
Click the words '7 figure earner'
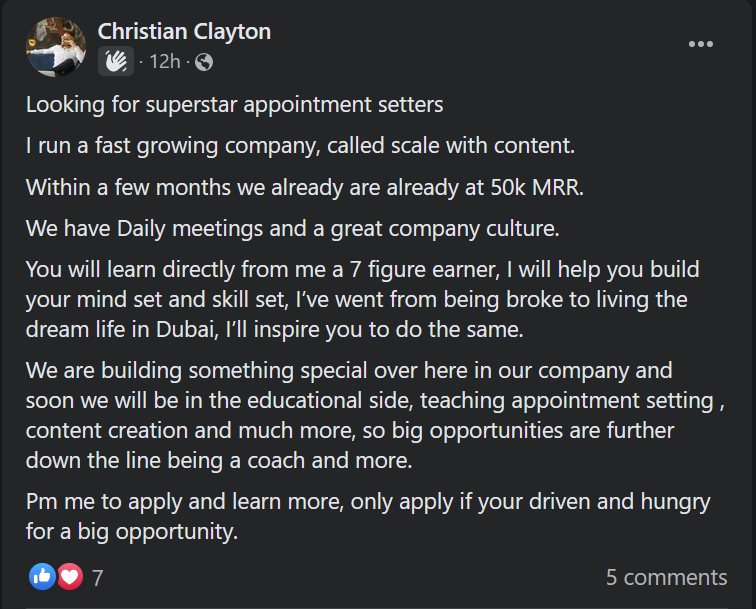pos(425,270)
